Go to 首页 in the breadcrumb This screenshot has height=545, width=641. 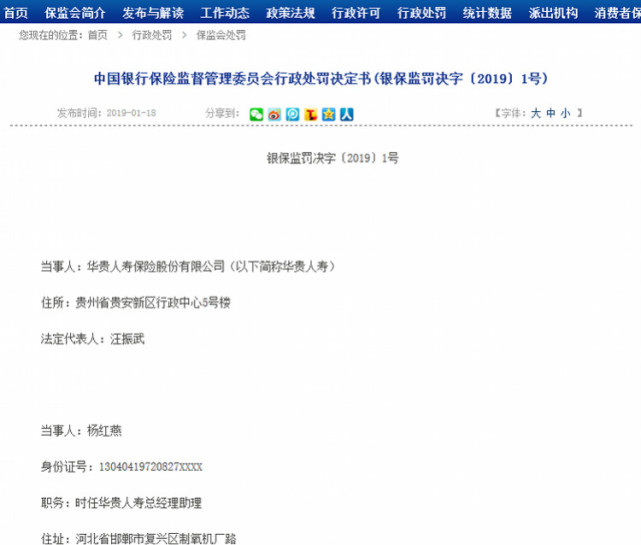pyautogui.click(x=98, y=35)
